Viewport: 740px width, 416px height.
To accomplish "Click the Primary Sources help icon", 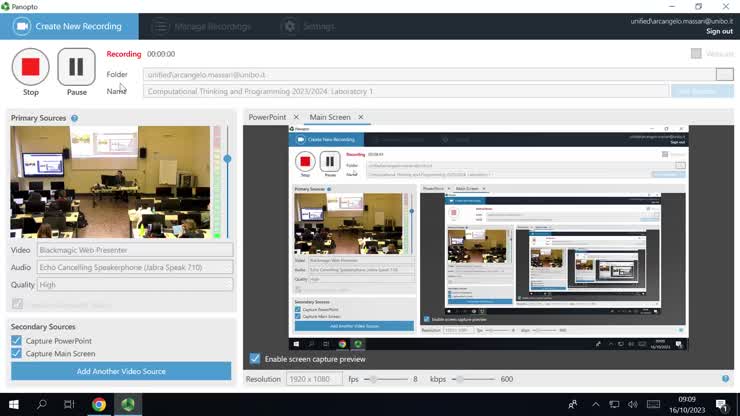I will coord(75,118).
